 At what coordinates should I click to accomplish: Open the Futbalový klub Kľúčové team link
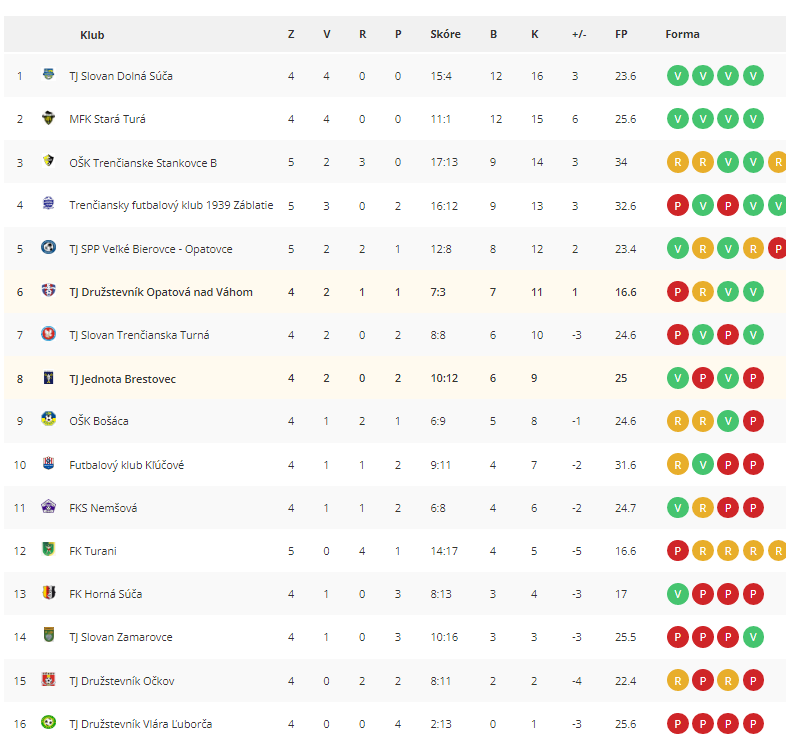[x=126, y=465]
